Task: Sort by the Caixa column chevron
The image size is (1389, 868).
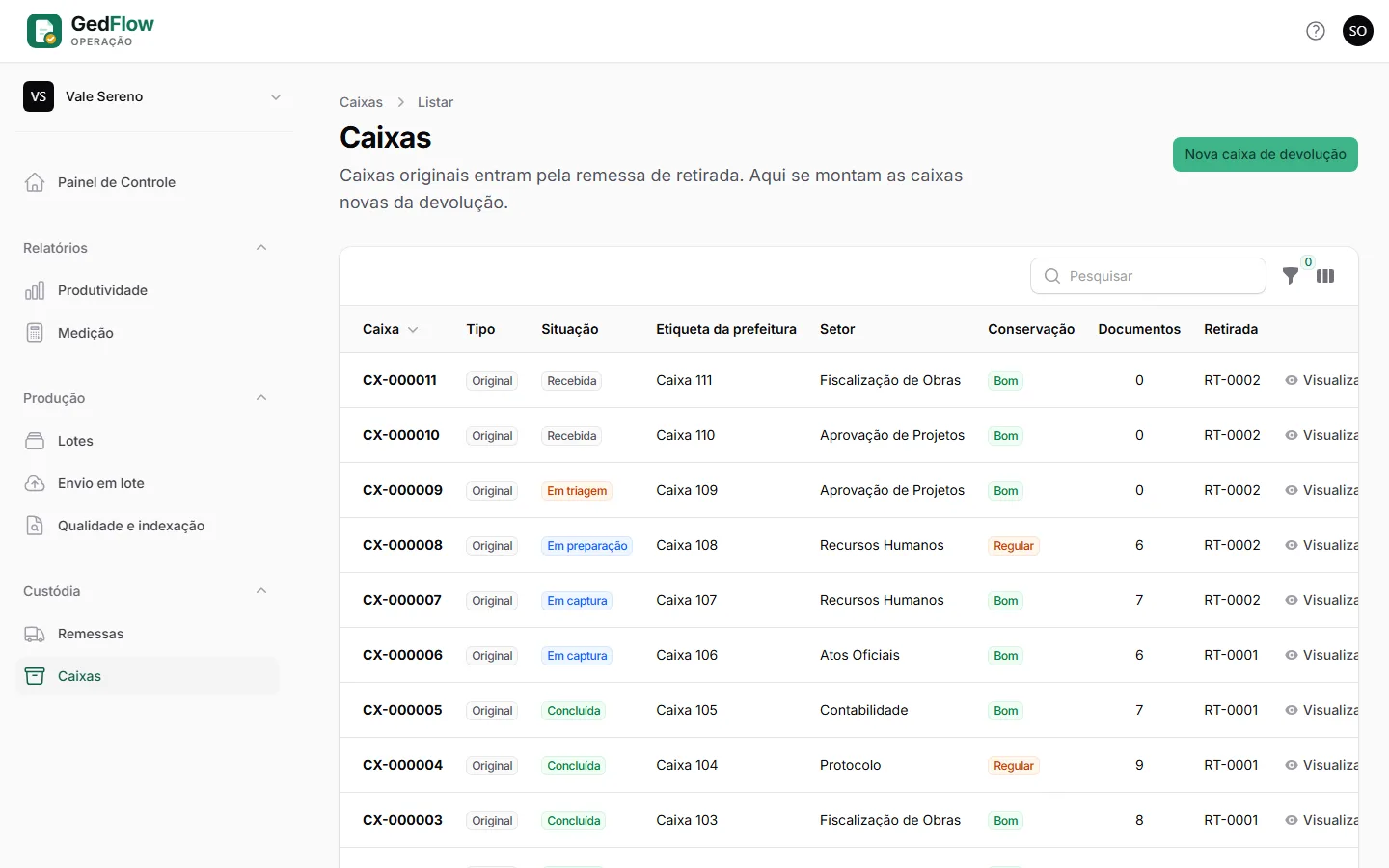Action: tap(413, 330)
